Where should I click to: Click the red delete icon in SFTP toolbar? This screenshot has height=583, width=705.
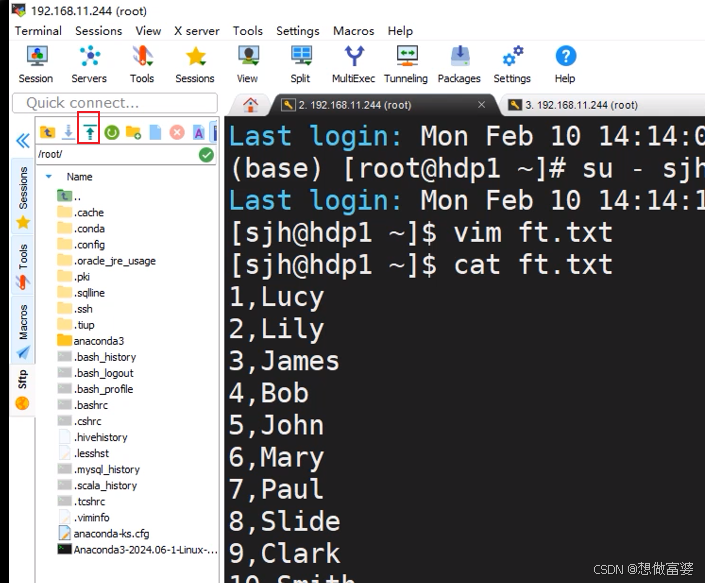click(177, 132)
